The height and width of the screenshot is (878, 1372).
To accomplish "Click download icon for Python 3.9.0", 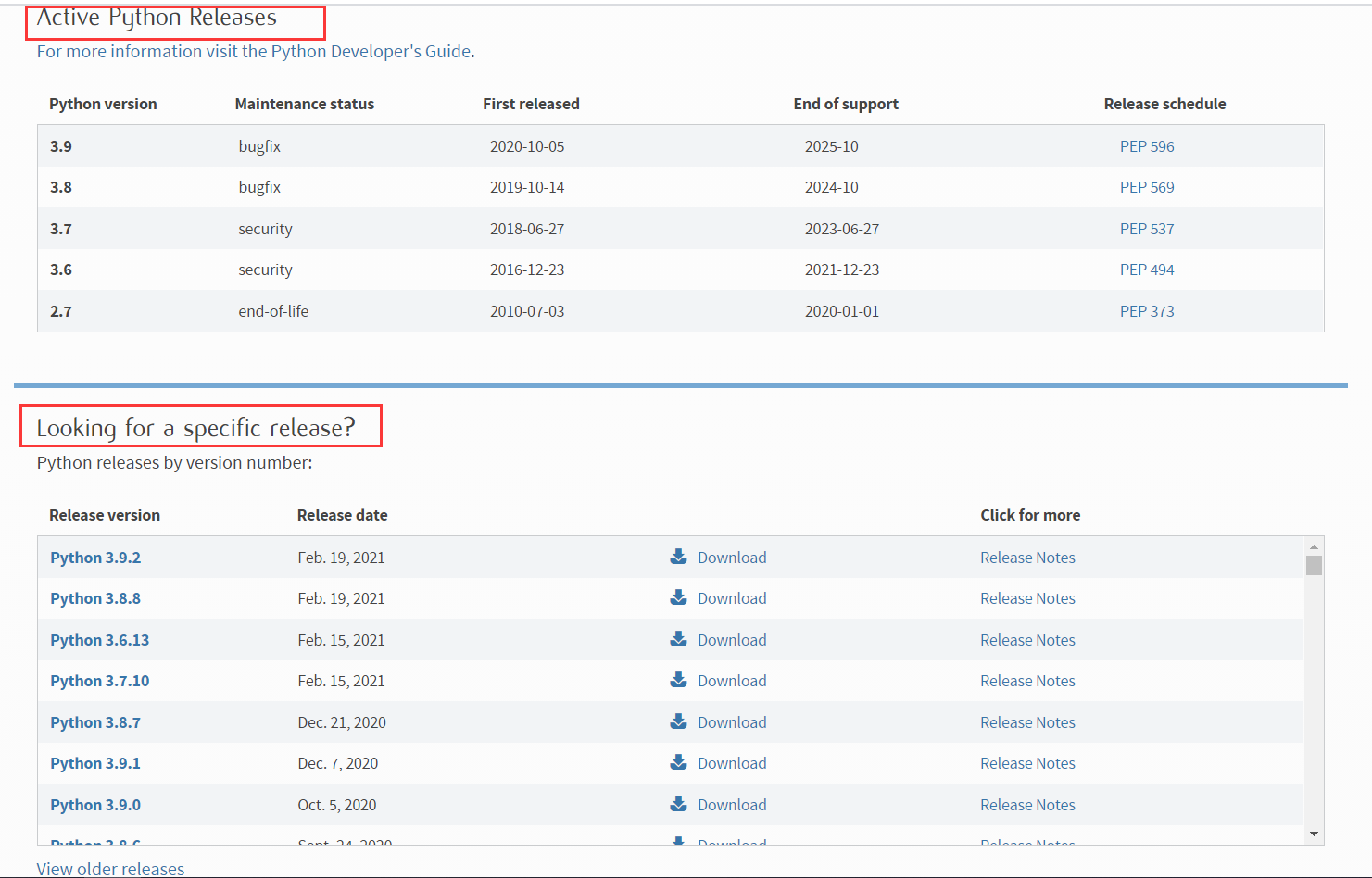I will (679, 804).
